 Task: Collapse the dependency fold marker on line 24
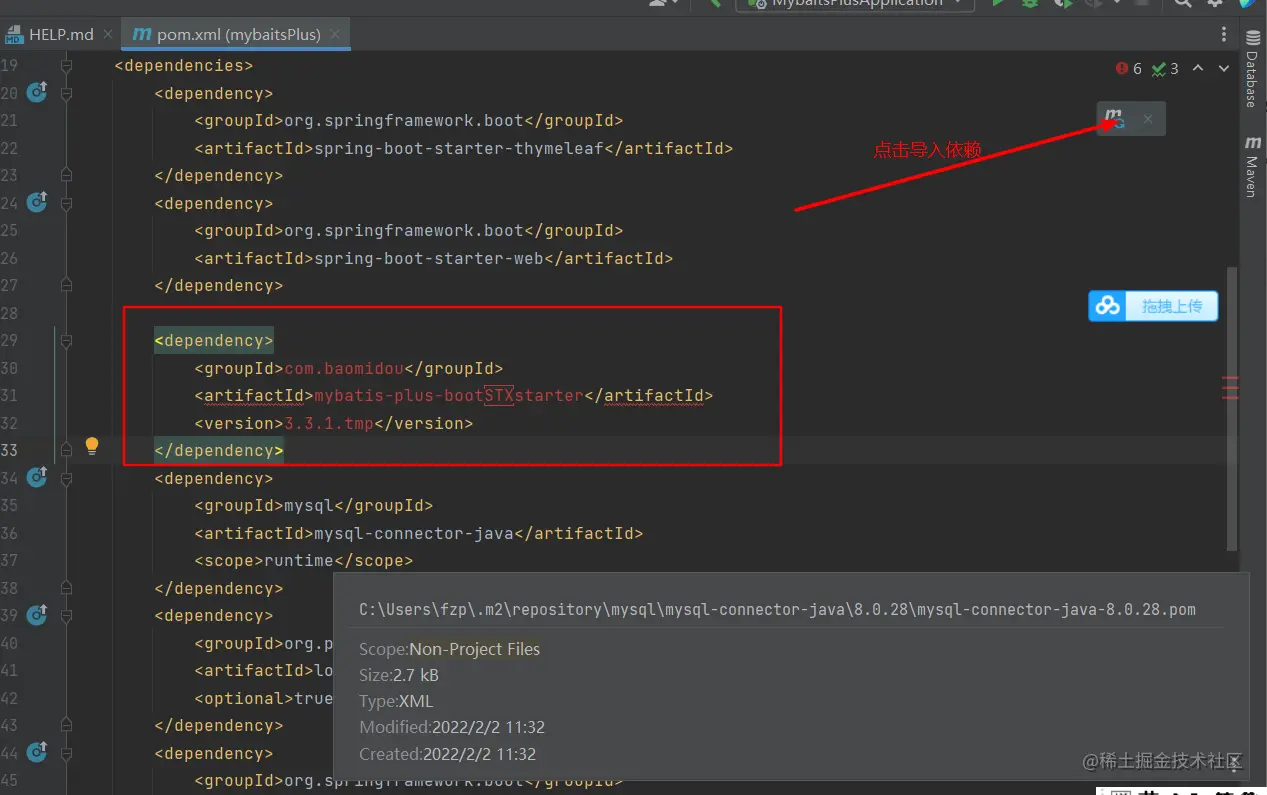pos(66,203)
